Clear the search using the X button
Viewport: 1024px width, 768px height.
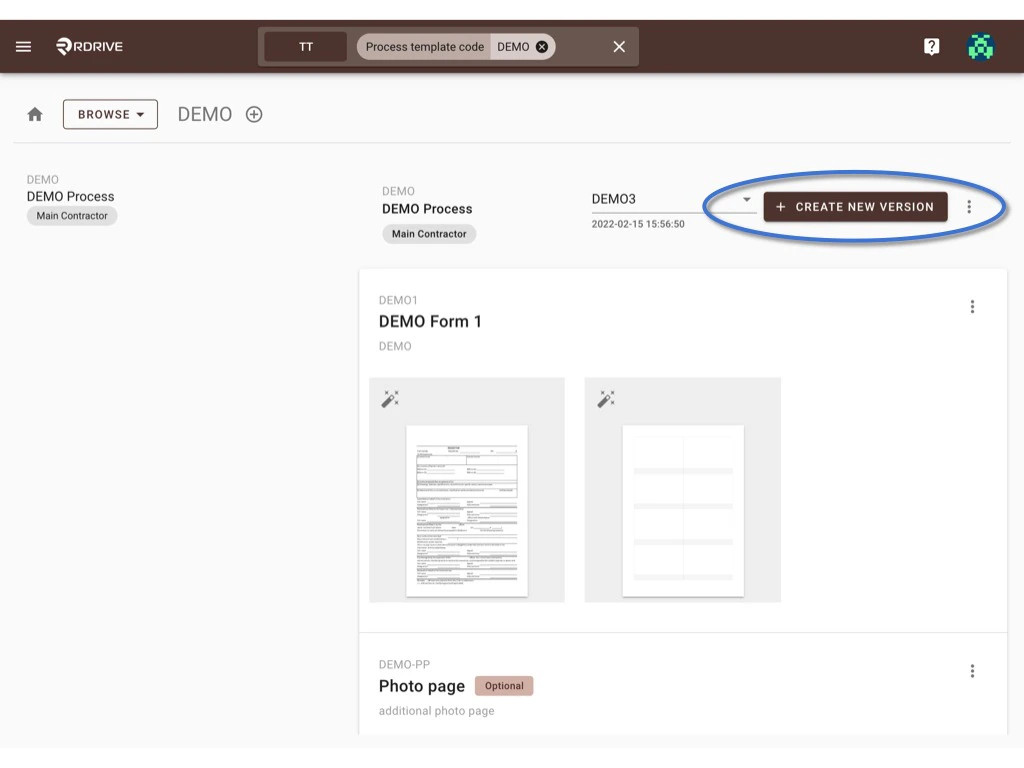point(618,46)
